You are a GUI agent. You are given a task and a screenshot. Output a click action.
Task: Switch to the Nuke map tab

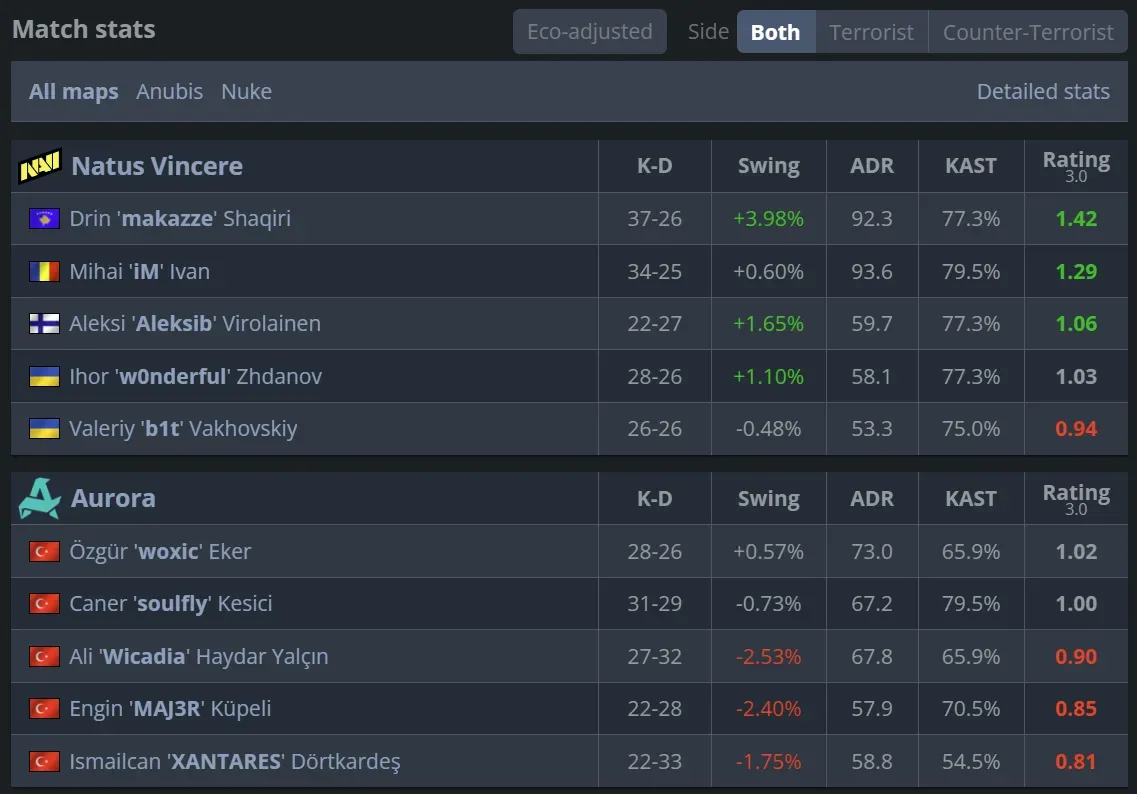point(246,92)
